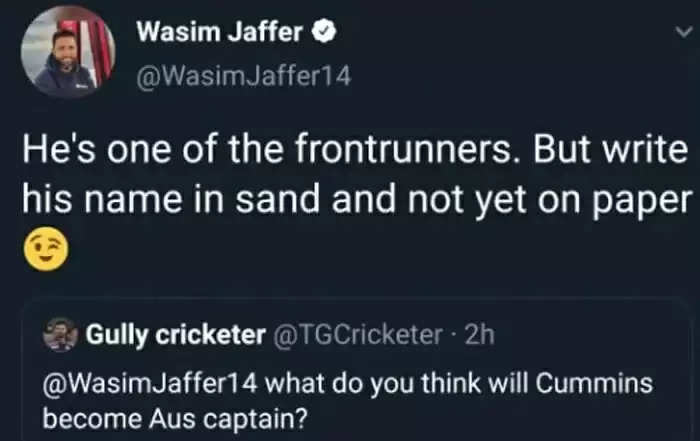The width and height of the screenshot is (700, 441).
Task: Expand the tweet options chevron
Action: click(683, 32)
